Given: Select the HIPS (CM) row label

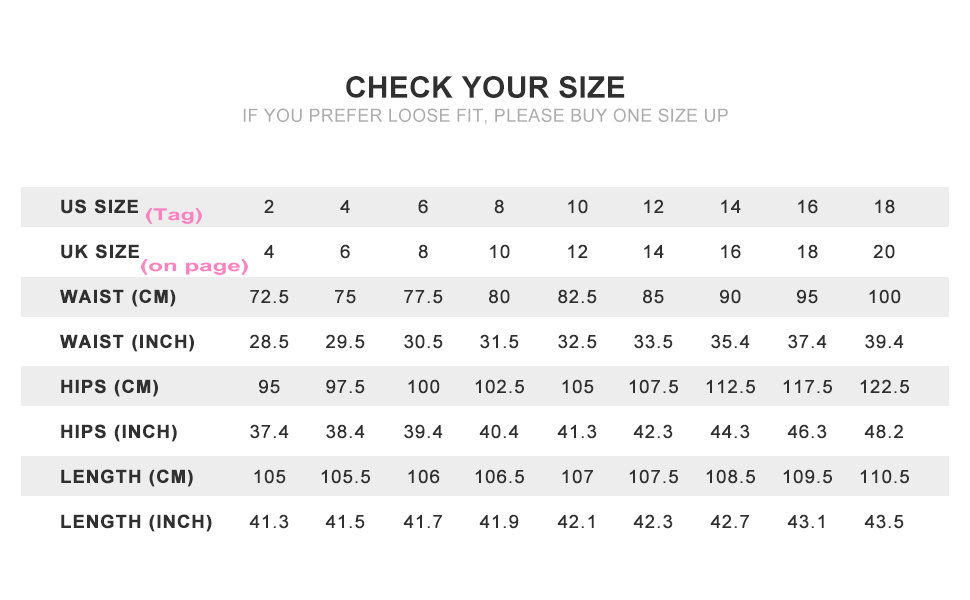Looking at the screenshot, I should (x=109, y=387).
